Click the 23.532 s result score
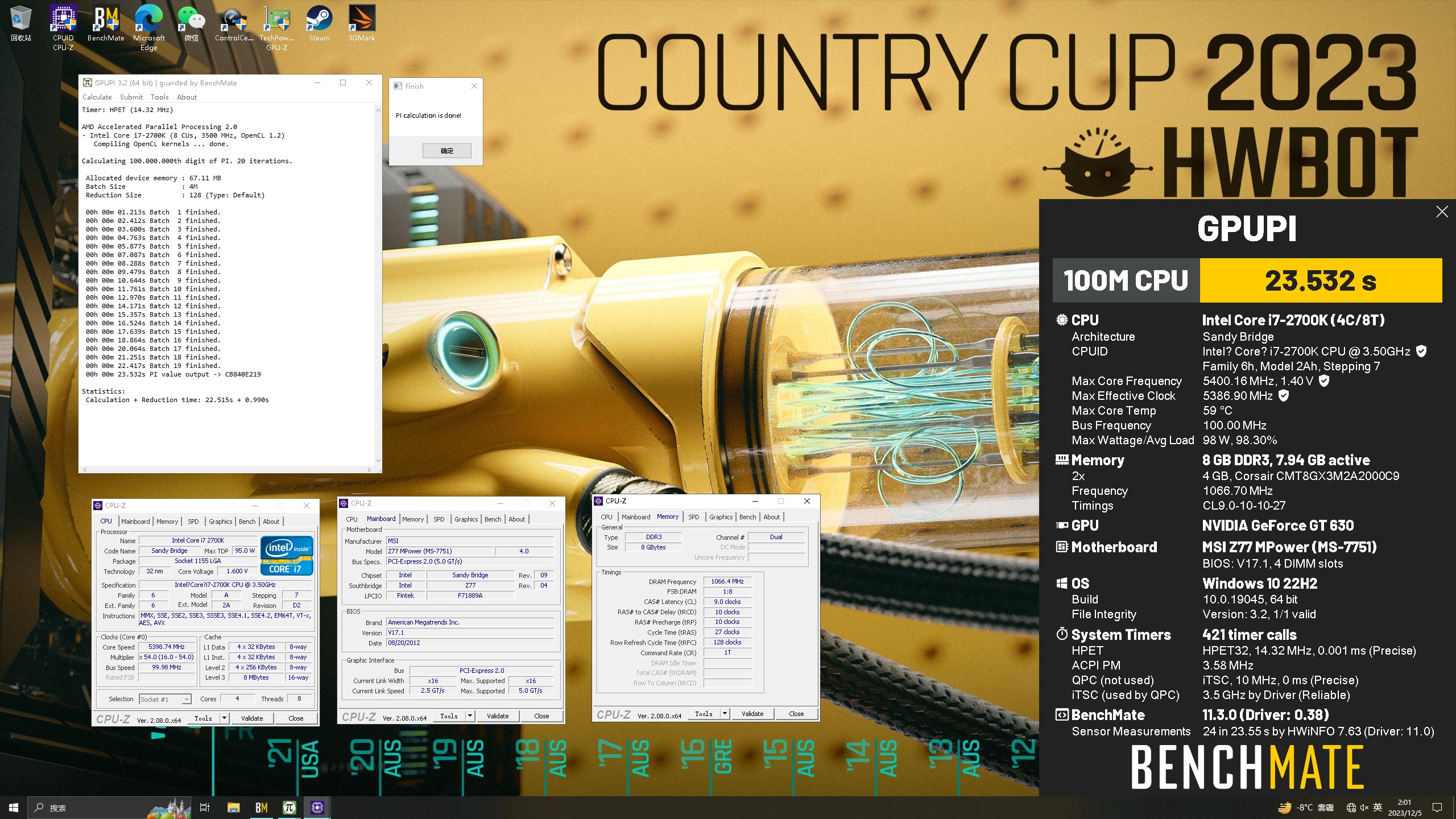The height and width of the screenshot is (819, 1456). pyautogui.click(x=1321, y=280)
